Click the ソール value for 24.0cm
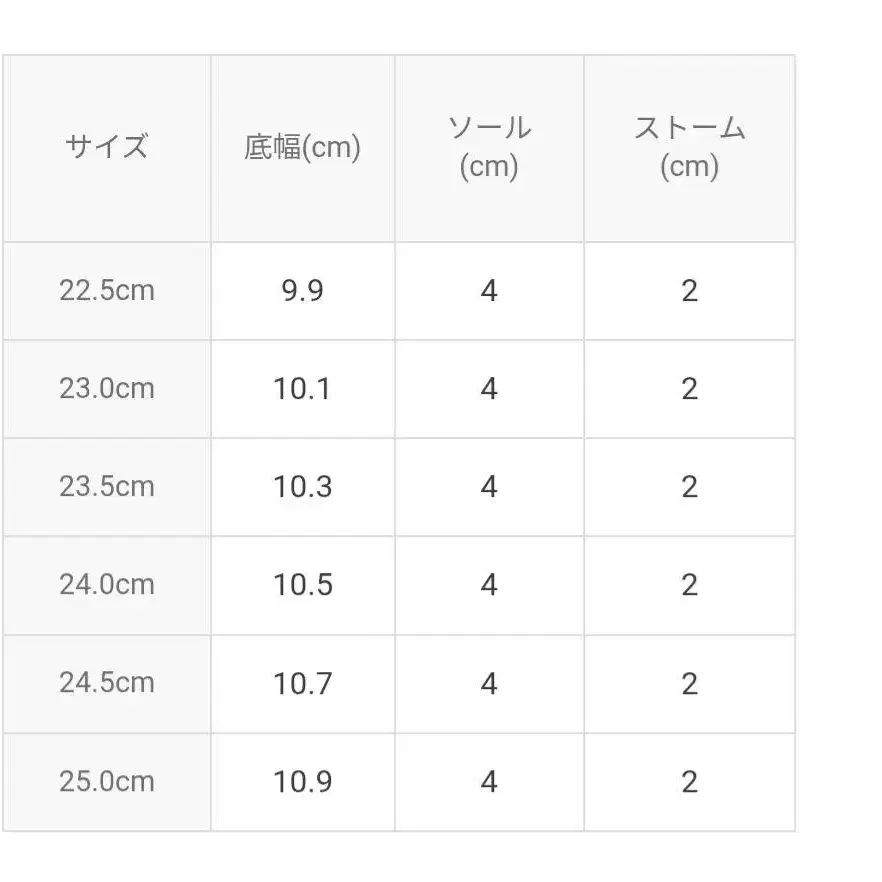 (489, 584)
